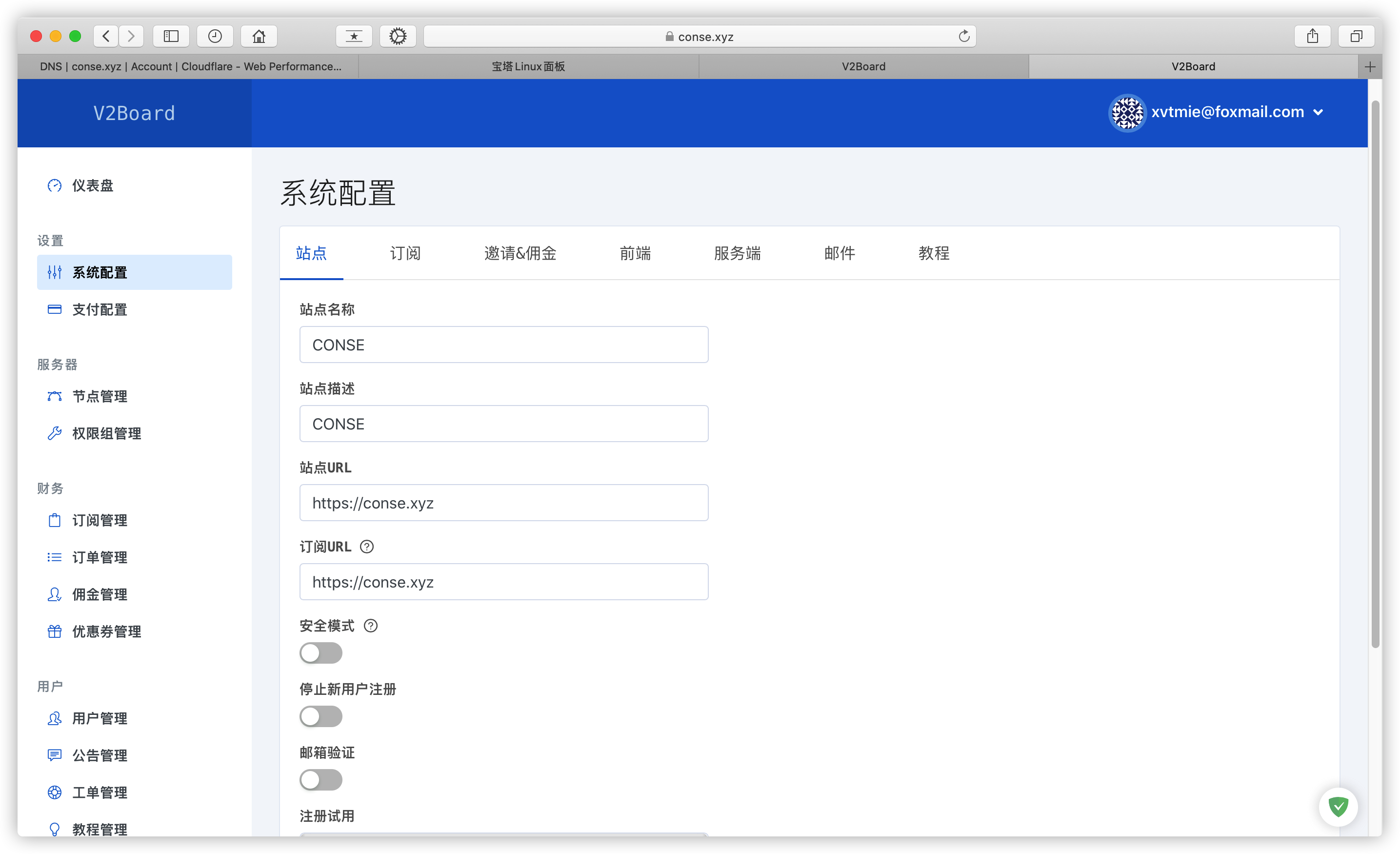Click the 工单管理 lifebuoy icon

pyautogui.click(x=55, y=792)
